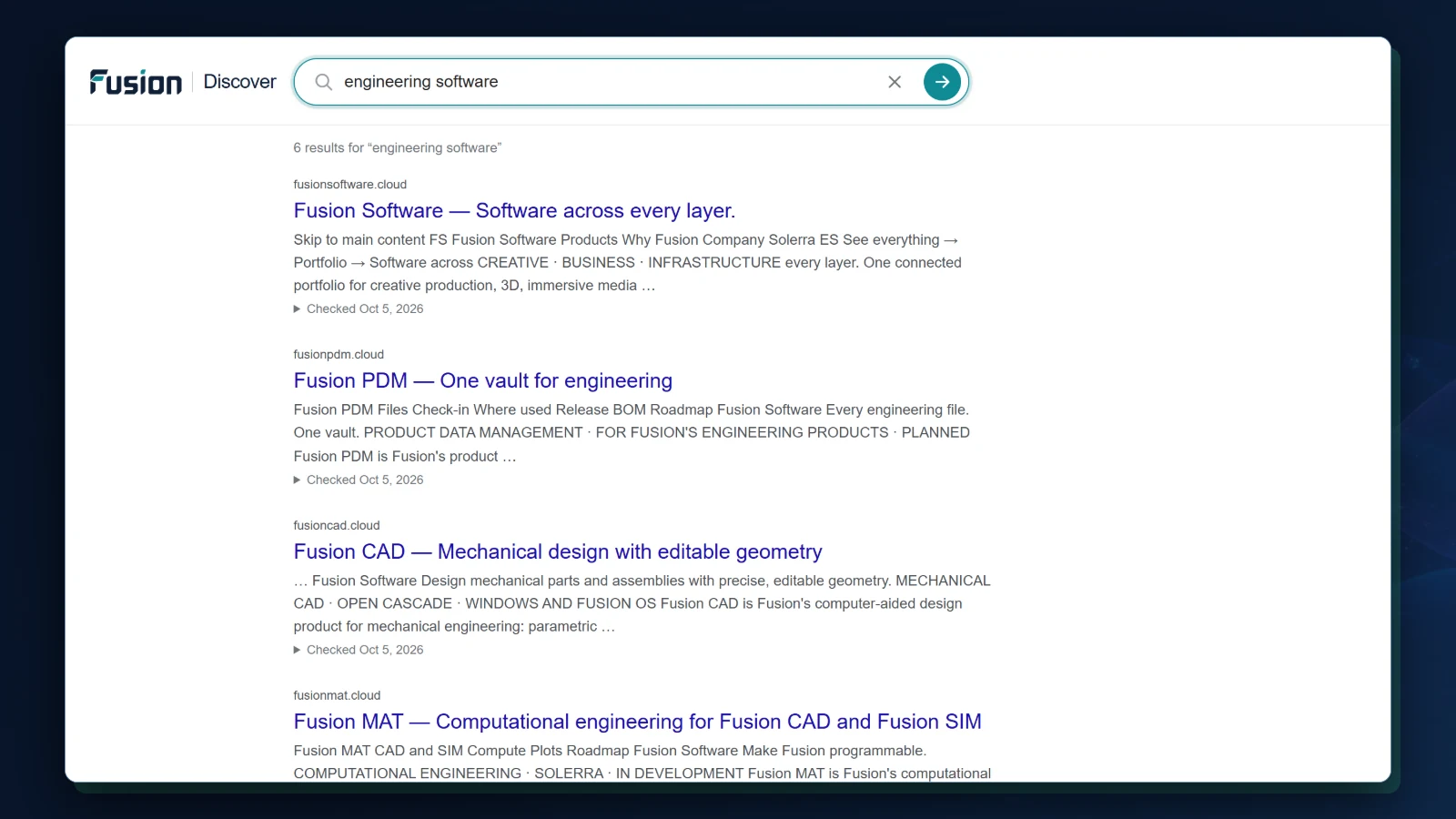
Task: Click the Fusion logo
Action: [x=136, y=82]
